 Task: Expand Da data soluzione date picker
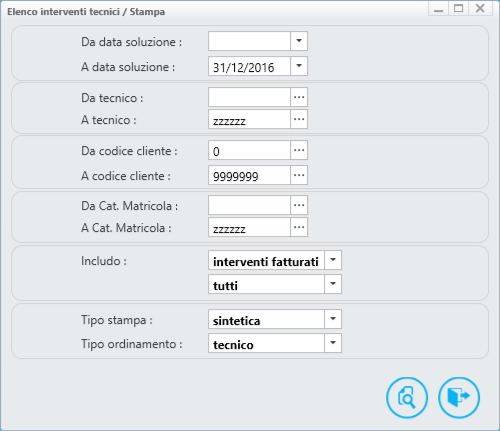[299, 41]
